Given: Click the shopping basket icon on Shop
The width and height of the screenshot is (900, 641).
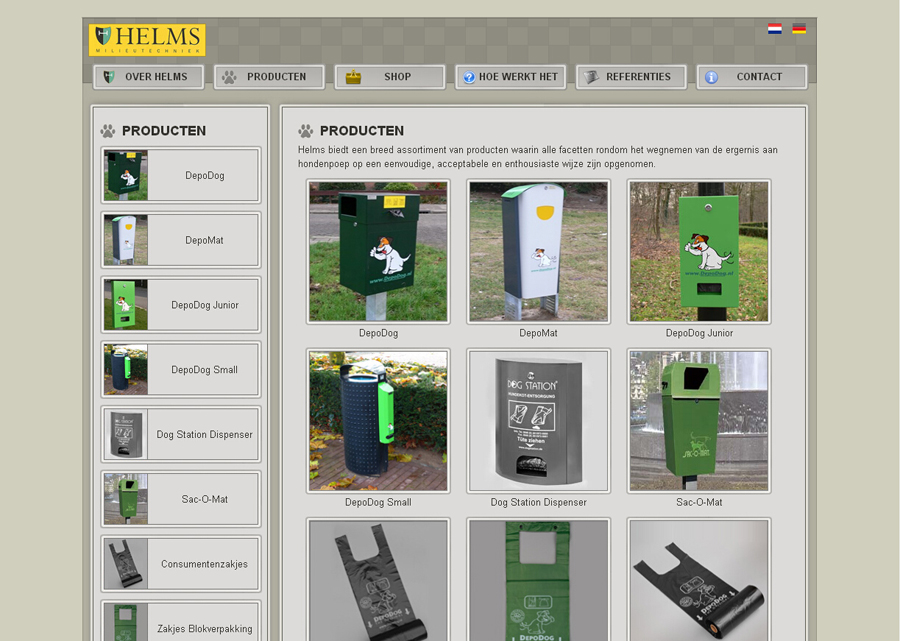Looking at the screenshot, I should (x=354, y=77).
